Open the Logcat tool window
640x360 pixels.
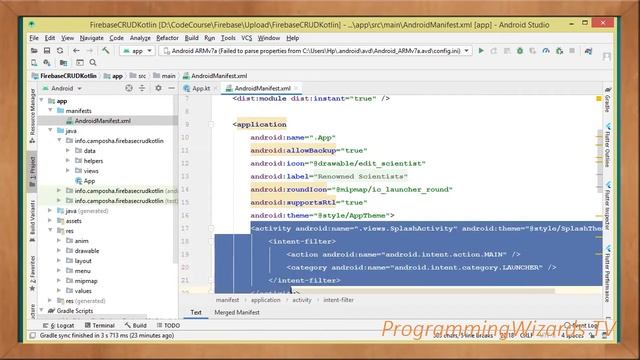59,325
